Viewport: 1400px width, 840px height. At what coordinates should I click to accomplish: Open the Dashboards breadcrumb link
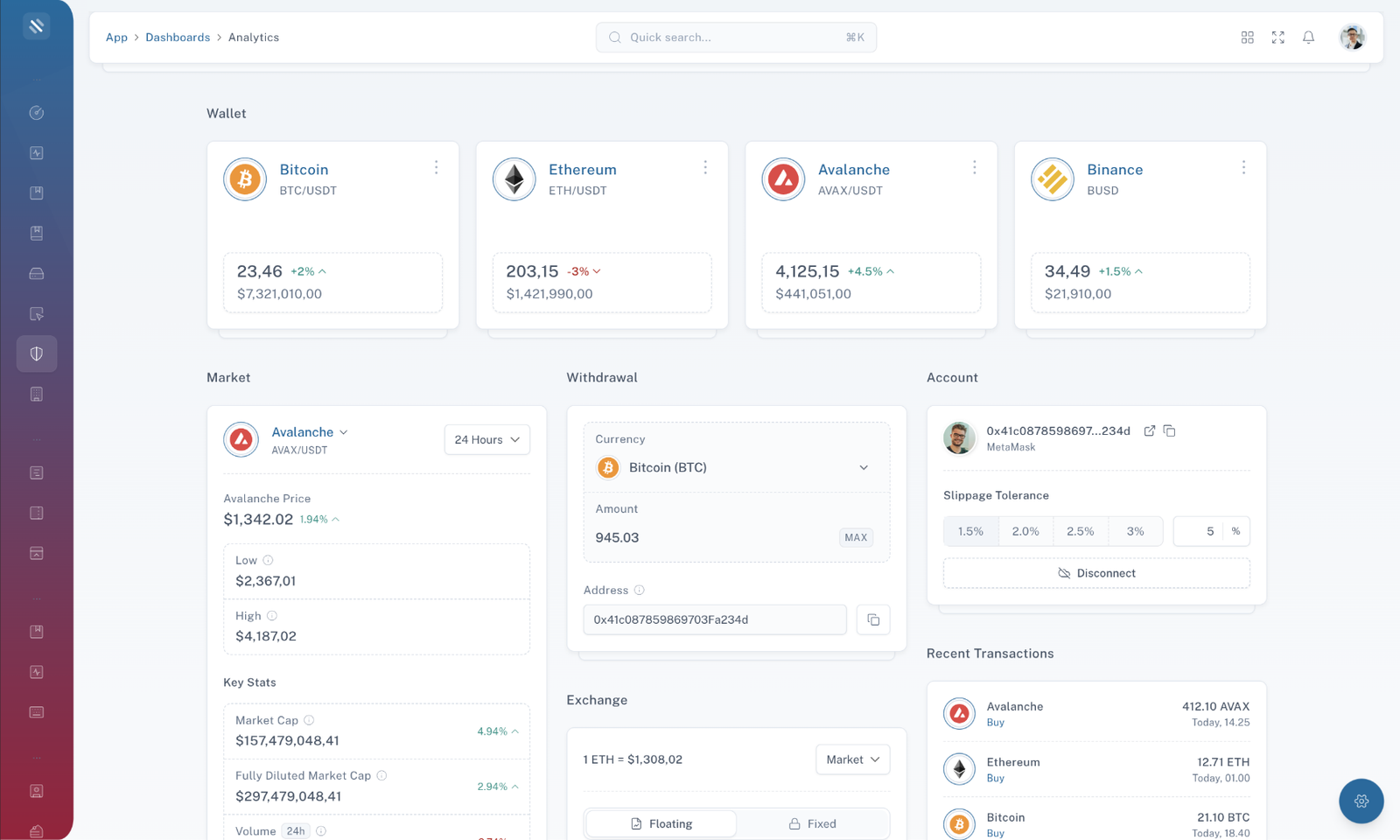click(x=178, y=37)
